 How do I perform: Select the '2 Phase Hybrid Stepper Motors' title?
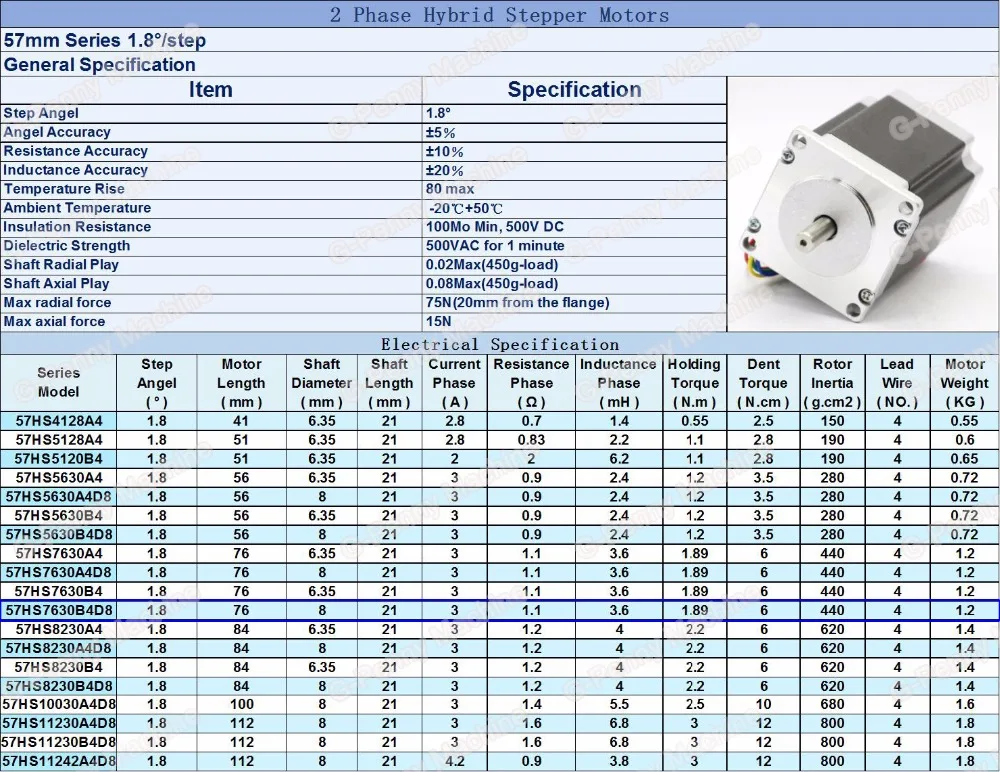click(x=499, y=15)
